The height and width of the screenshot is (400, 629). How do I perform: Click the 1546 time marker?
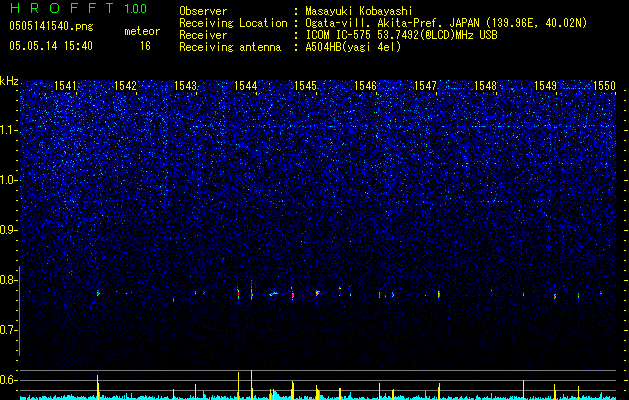[x=366, y=86]
